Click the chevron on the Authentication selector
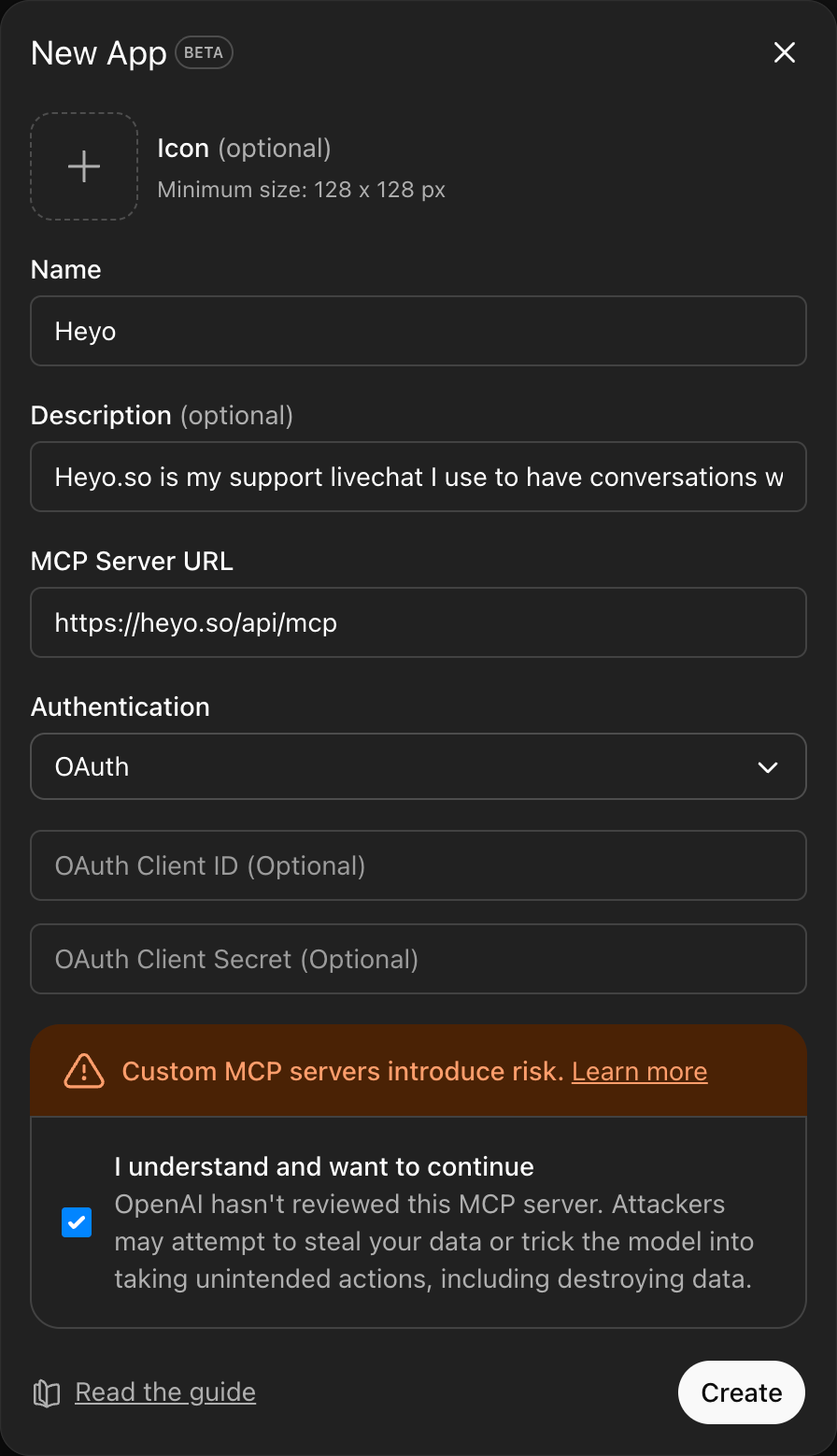837x1456 pixels. point(768,766)
